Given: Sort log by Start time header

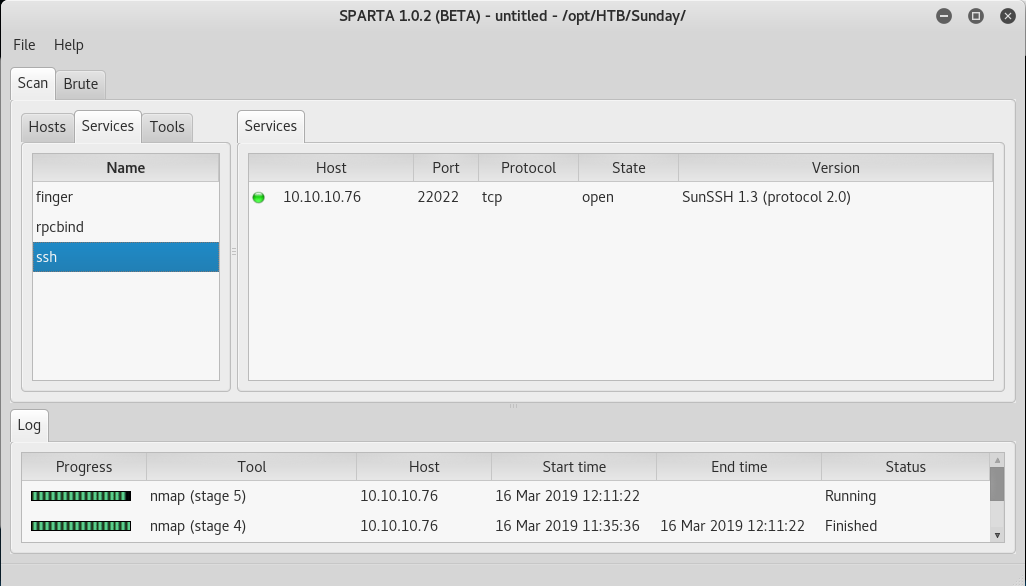Looking at the screenshot, I should coord(574,467).
